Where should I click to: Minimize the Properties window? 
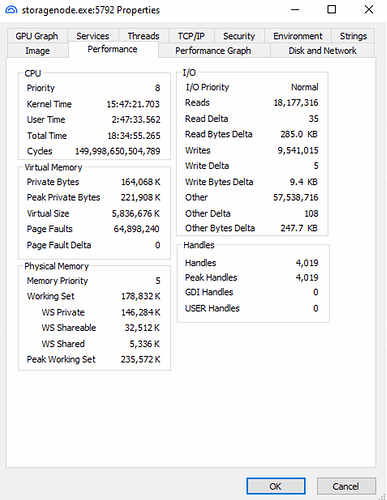(295, 9)
